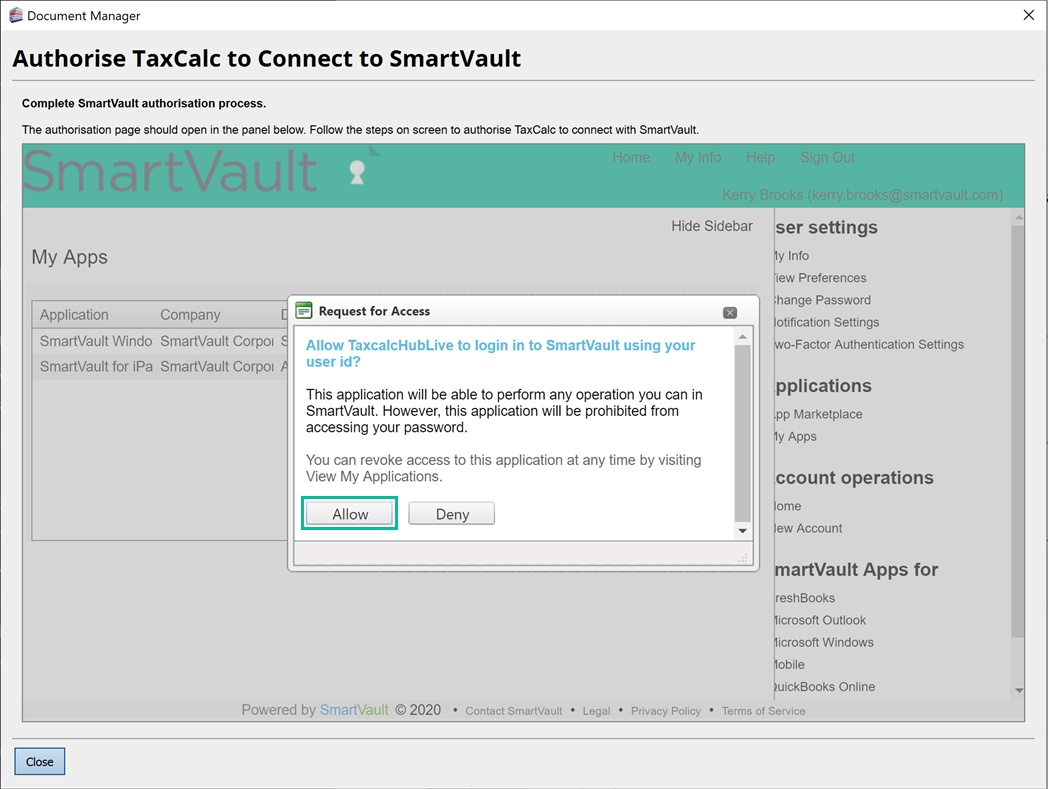Click Kerry Brooks account name text
Screen dimensions: 1048x789
[x=862, y=195]
